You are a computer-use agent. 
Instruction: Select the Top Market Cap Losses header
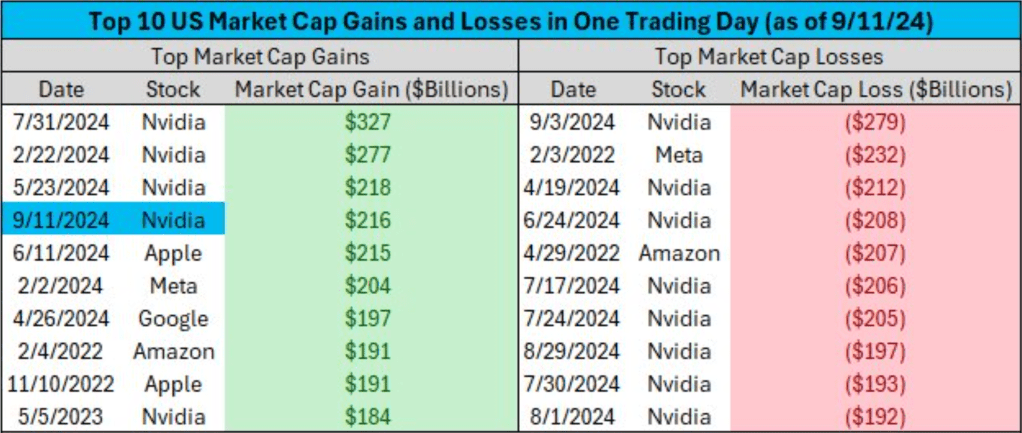pos(770,56)
